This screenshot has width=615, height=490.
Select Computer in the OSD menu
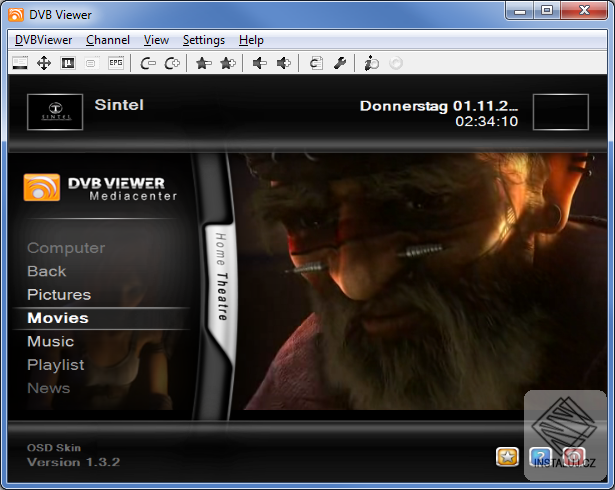[66, 248]
